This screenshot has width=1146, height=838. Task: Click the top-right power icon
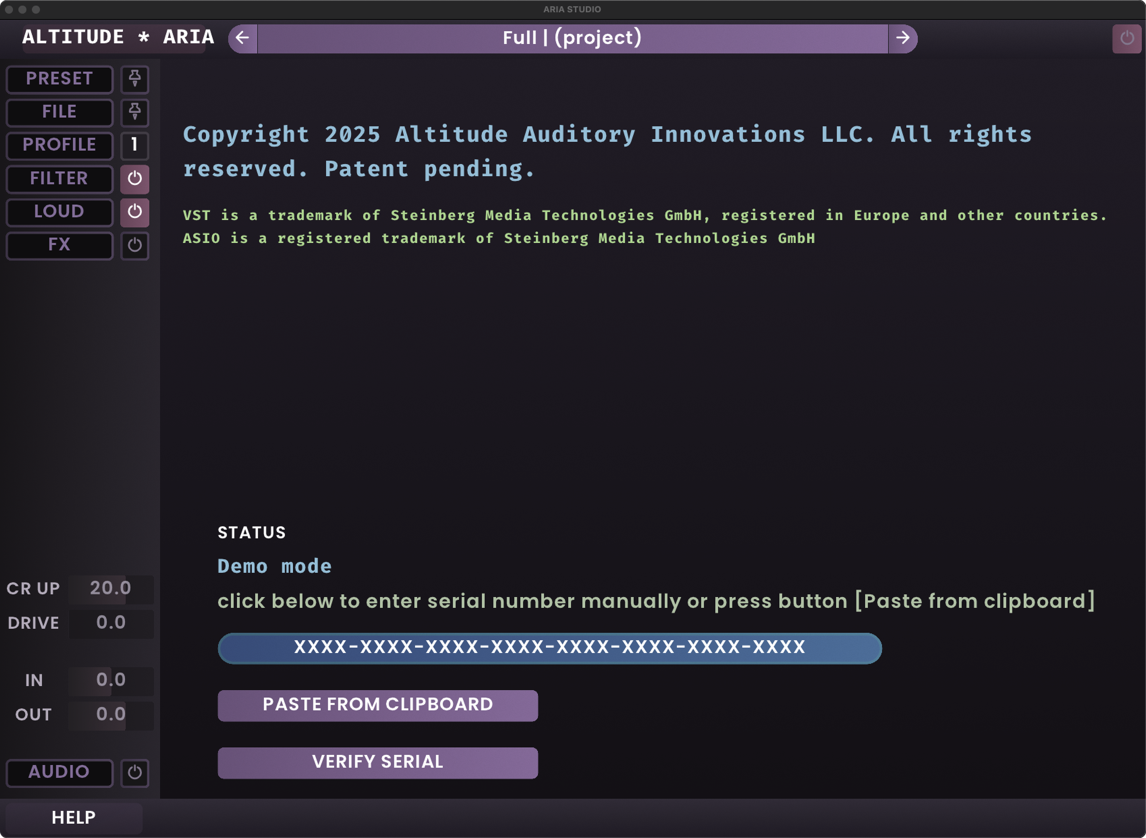coord(1127,38)
